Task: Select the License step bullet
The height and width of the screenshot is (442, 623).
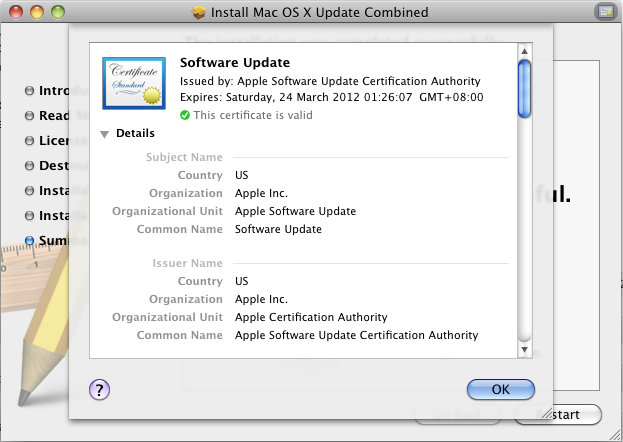Action: 29,141
